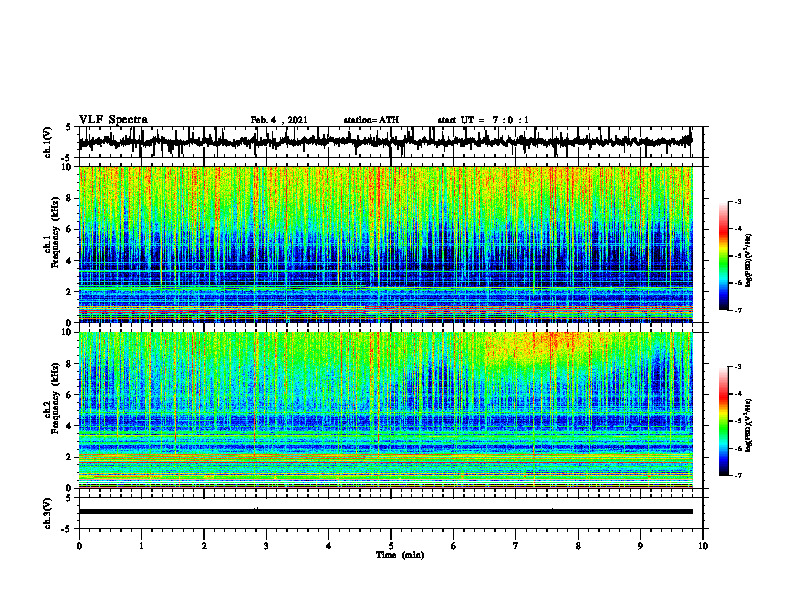This screenshot has height=612, width=792.
Task: Click time axis tick label "1"
Action: (x=141, y=546)
